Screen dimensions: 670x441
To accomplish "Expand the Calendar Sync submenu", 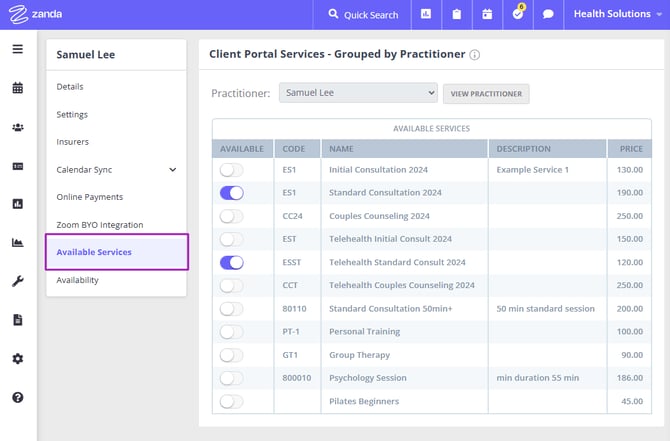I will pos(172,170).
